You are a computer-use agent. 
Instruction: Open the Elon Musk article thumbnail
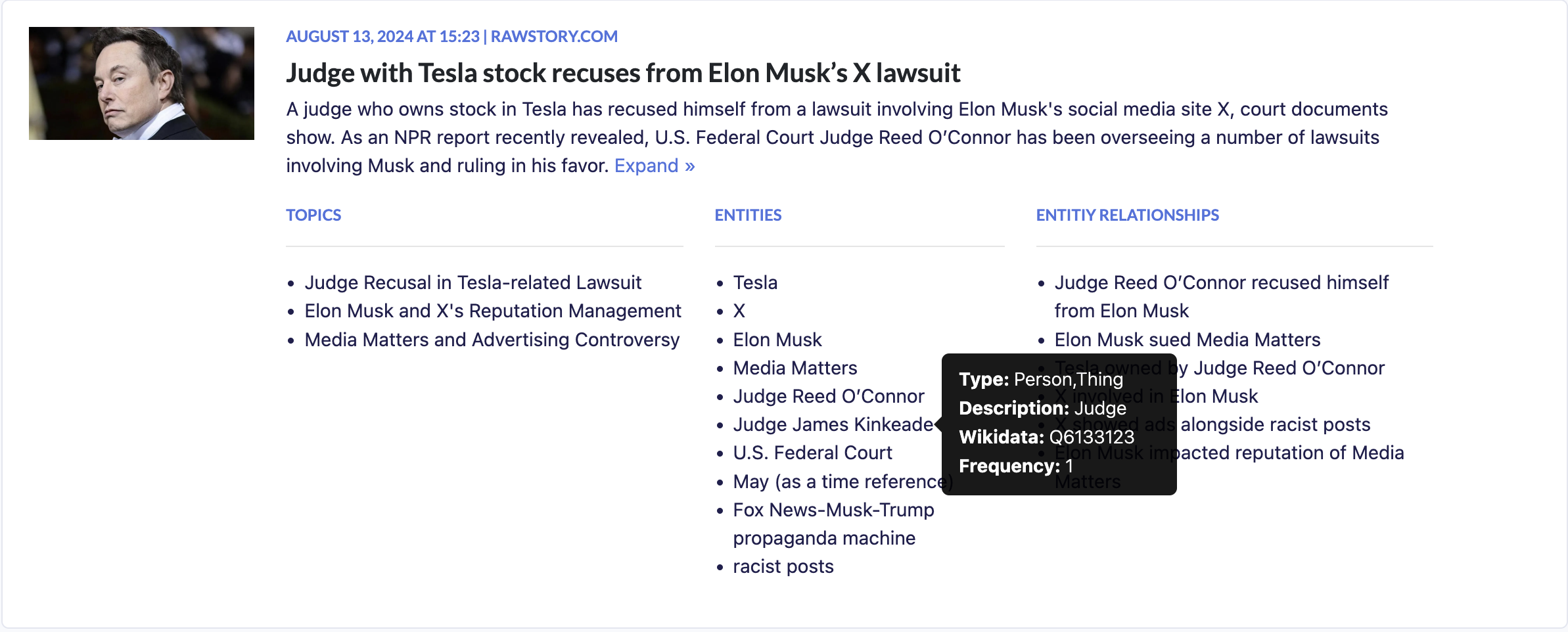(141, 83)
